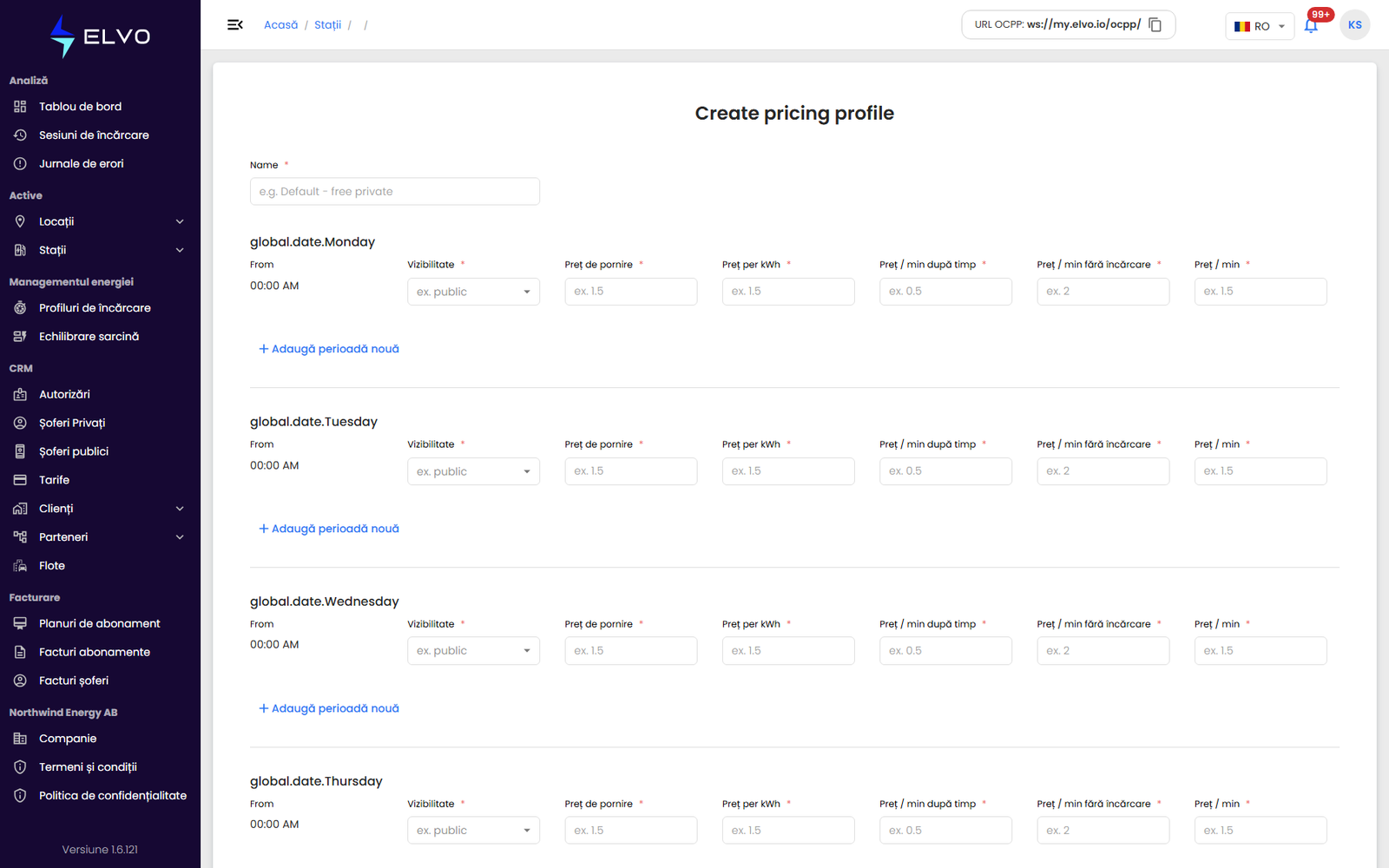The height and width of the screenshot is (868, 1389).
Task: Click the Sesiuni de încărcare history icon
Action: [x=20, y=135]
